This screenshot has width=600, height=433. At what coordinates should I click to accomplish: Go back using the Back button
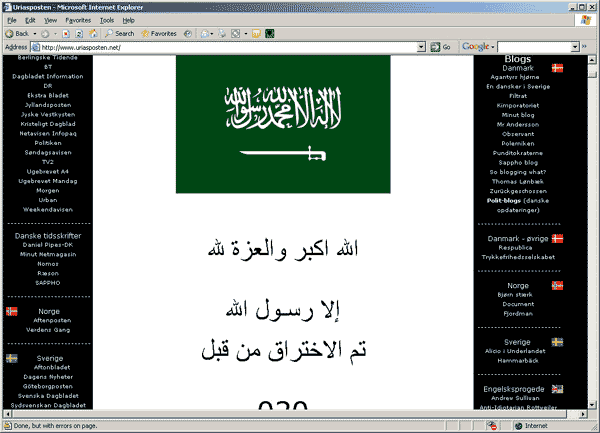(x=17, y=34)
